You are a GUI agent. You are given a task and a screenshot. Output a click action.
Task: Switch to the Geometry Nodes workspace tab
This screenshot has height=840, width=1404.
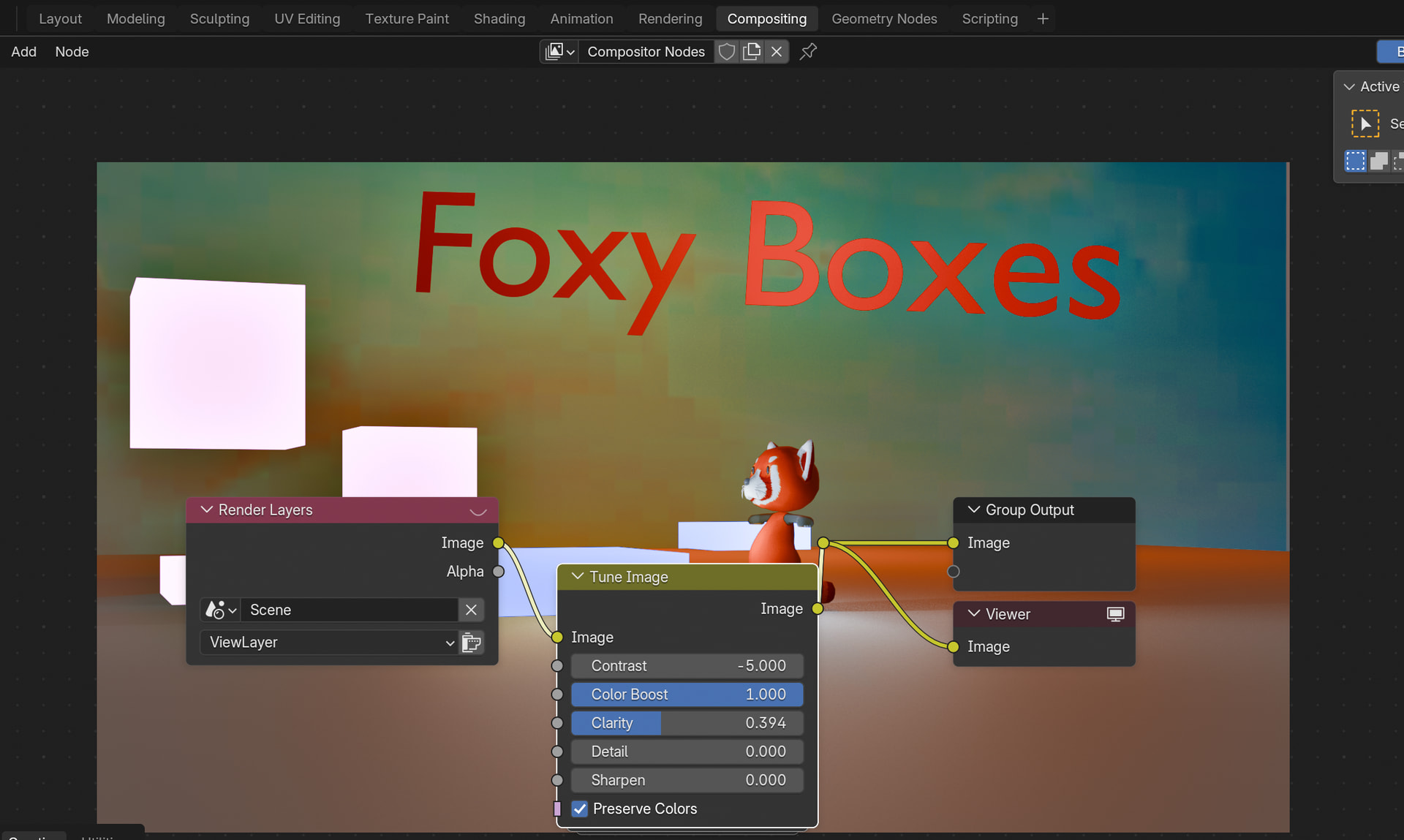tap(883, 19)
